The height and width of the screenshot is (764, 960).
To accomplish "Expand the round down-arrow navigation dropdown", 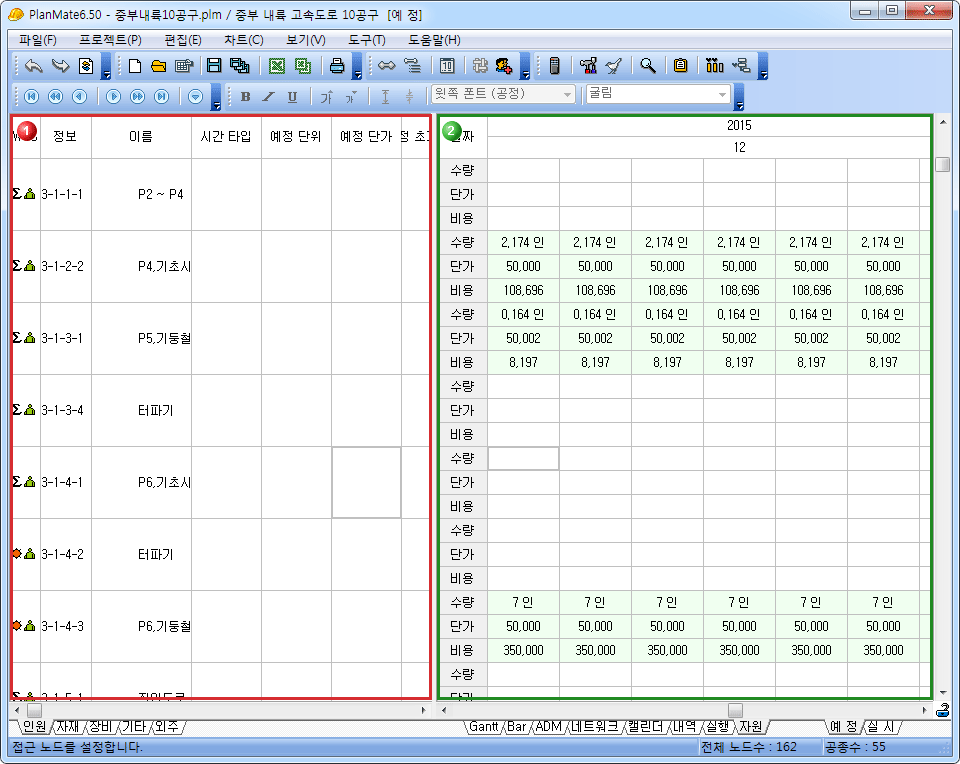I will click(x=196, y=97).
